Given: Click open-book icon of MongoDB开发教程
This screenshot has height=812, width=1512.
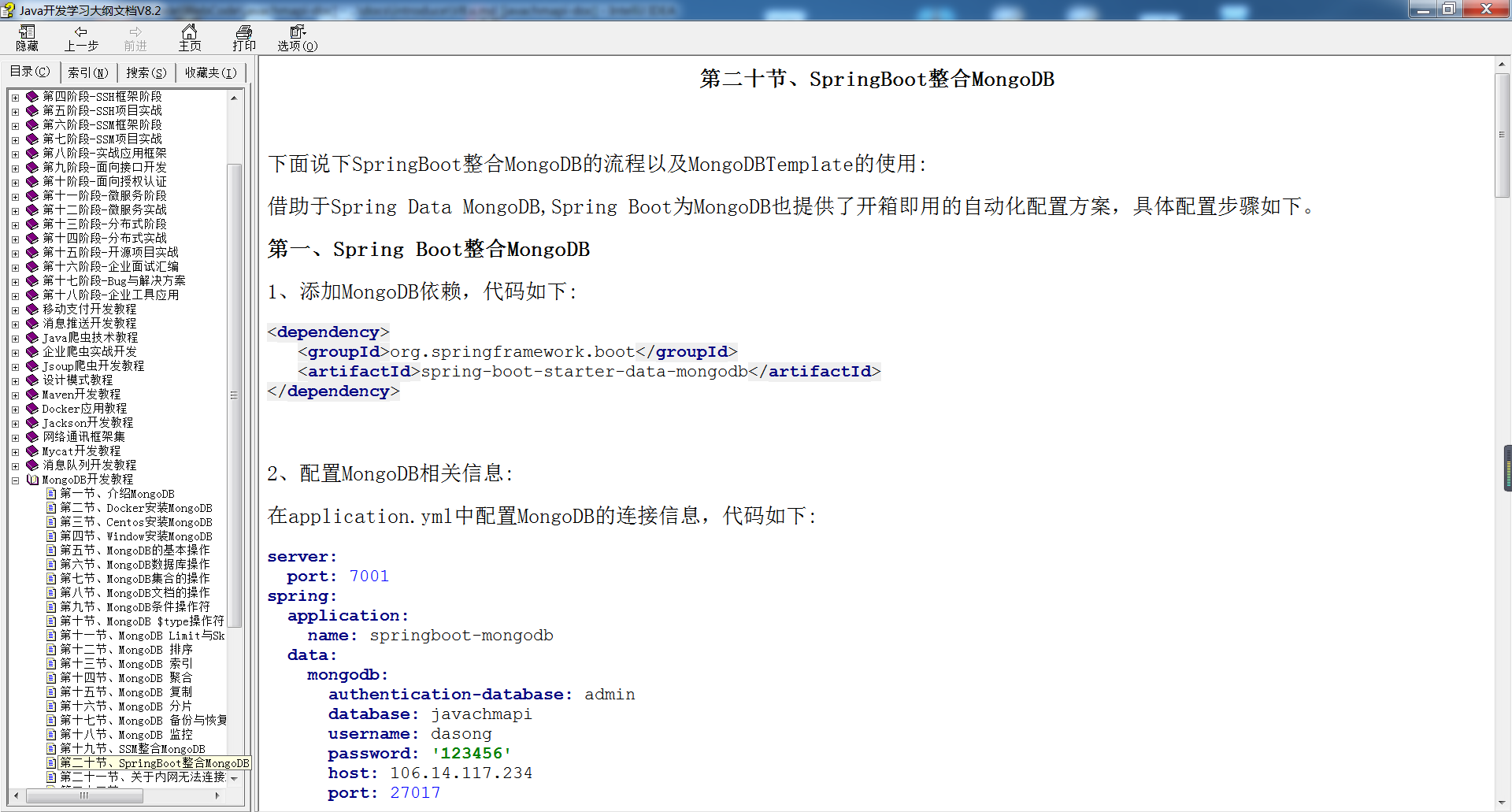Looking at the screenshot, I should click(32, 479).
